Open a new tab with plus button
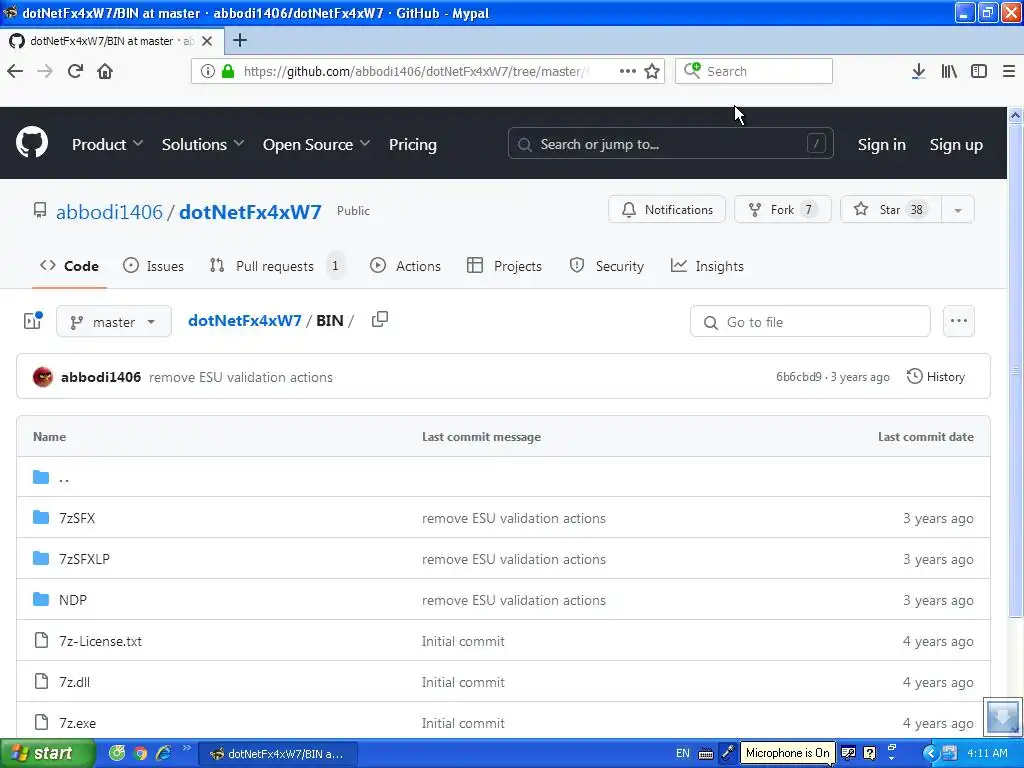This screenshot has height=768, width=1024. (240, 40)
